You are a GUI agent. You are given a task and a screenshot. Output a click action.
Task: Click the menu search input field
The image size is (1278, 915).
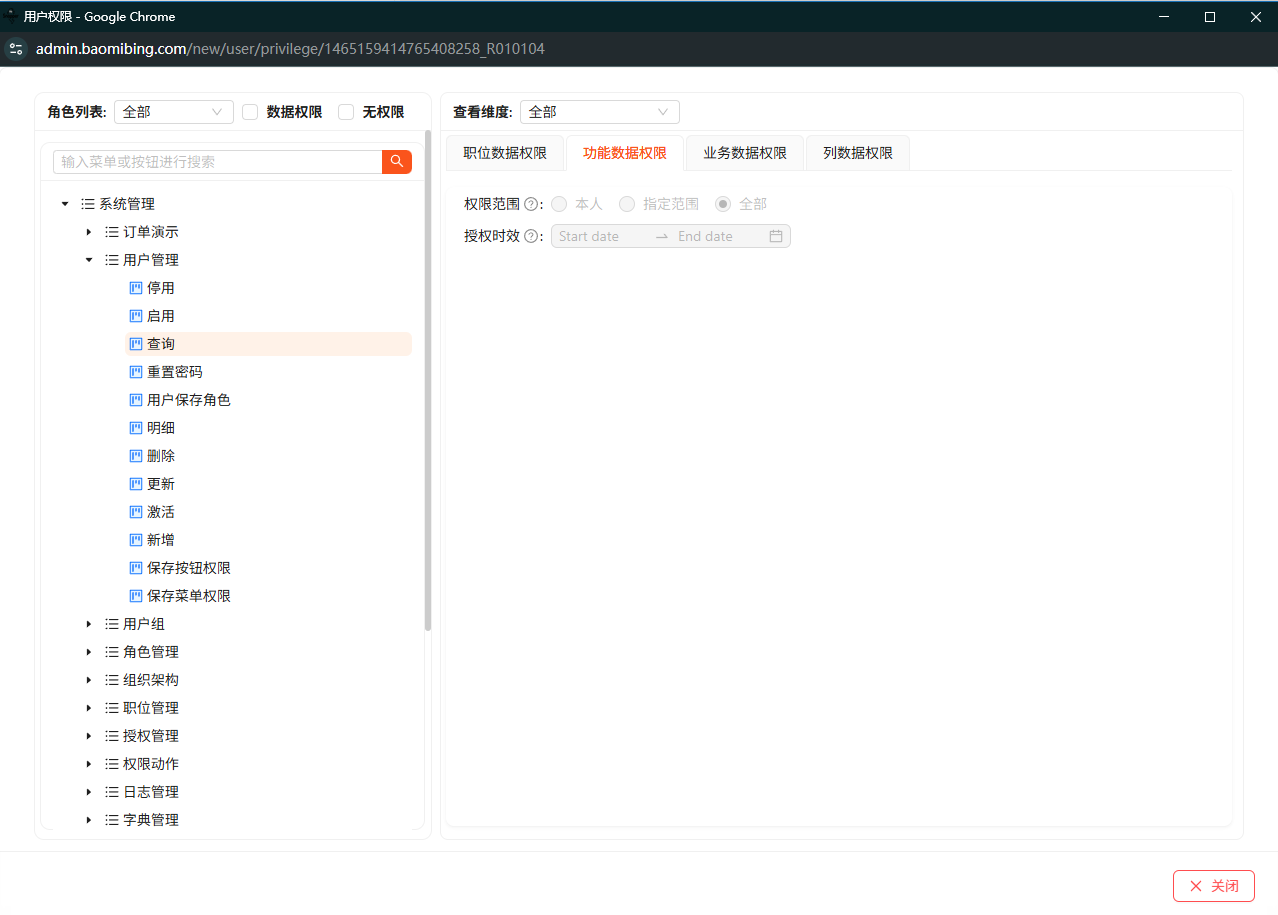[217, 162]
